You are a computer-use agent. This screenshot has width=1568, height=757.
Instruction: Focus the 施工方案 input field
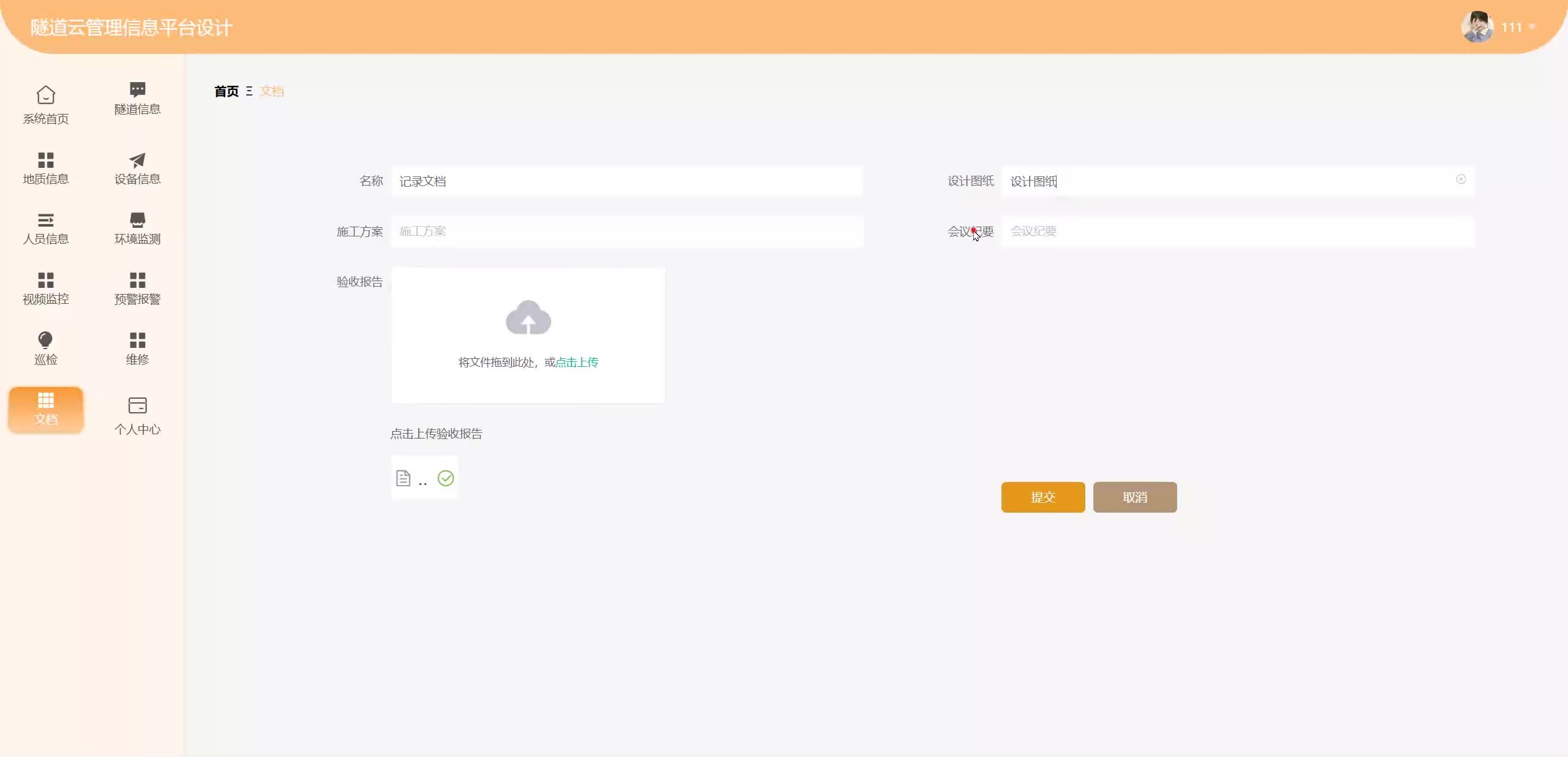(x=627, y=232)
